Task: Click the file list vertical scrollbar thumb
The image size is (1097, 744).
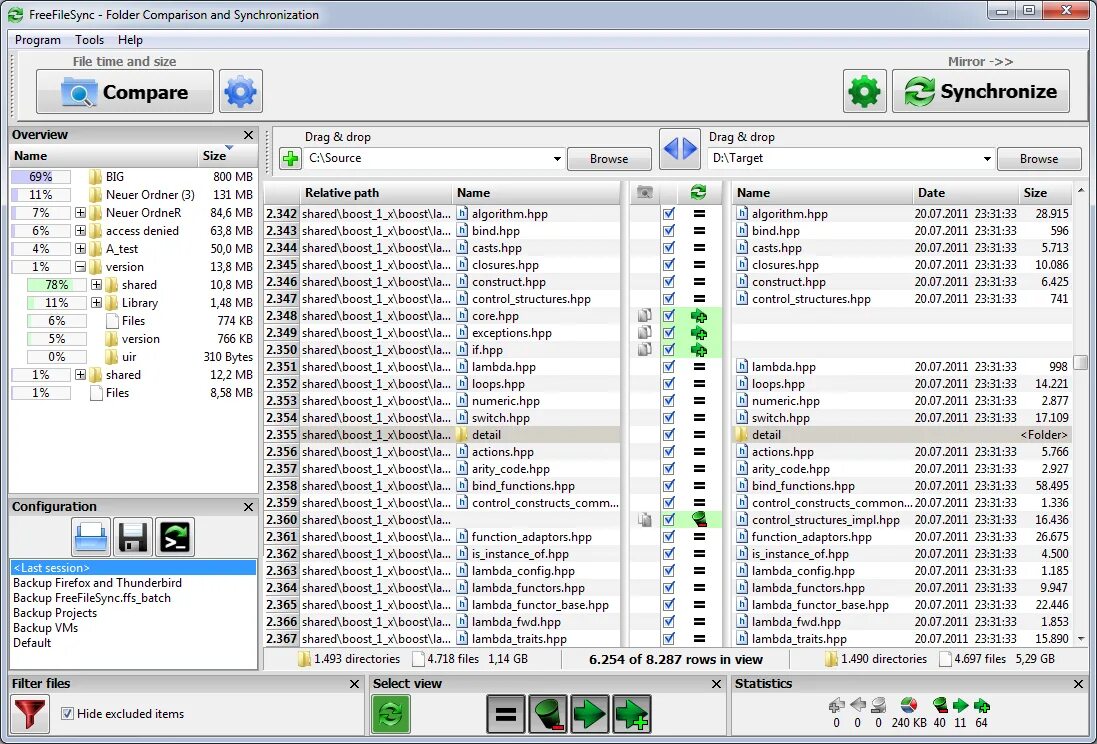Action: point(1081,362)
